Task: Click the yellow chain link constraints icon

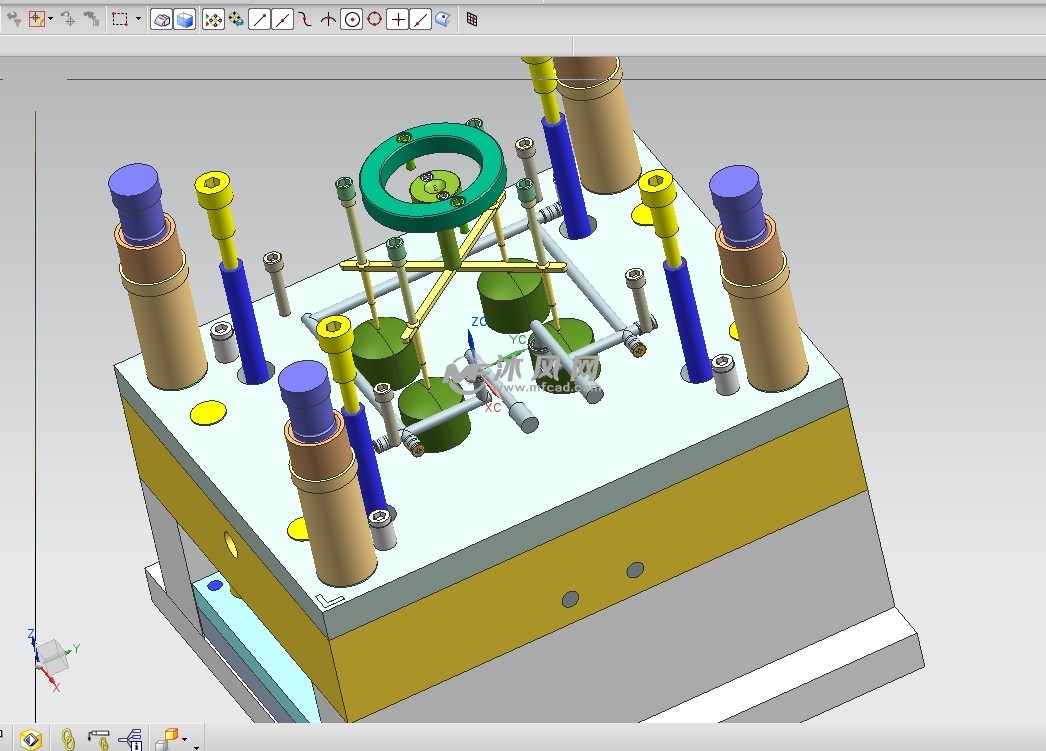Action: coord(68,739)
